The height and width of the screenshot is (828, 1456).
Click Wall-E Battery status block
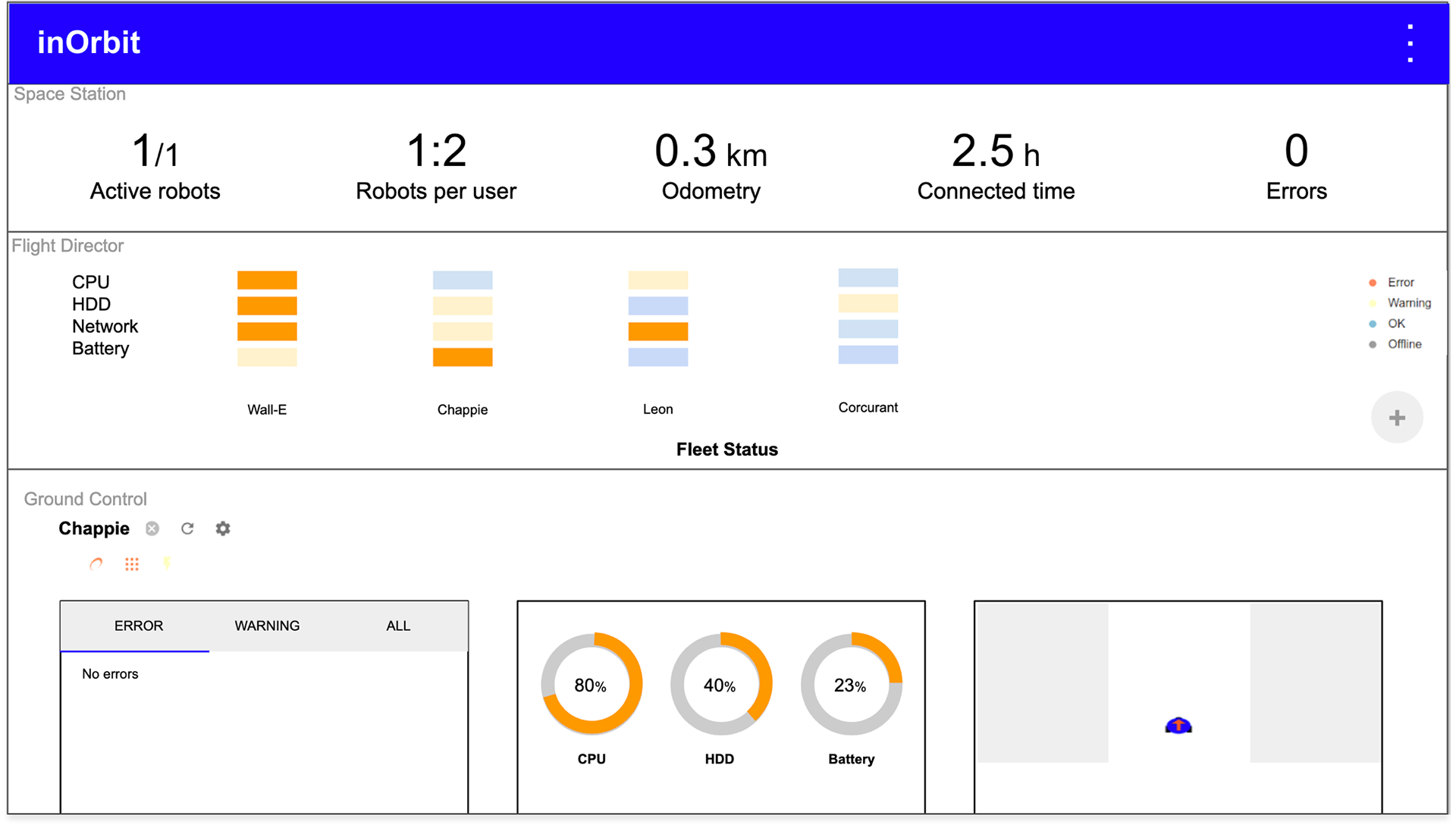[x=267, y=357]
